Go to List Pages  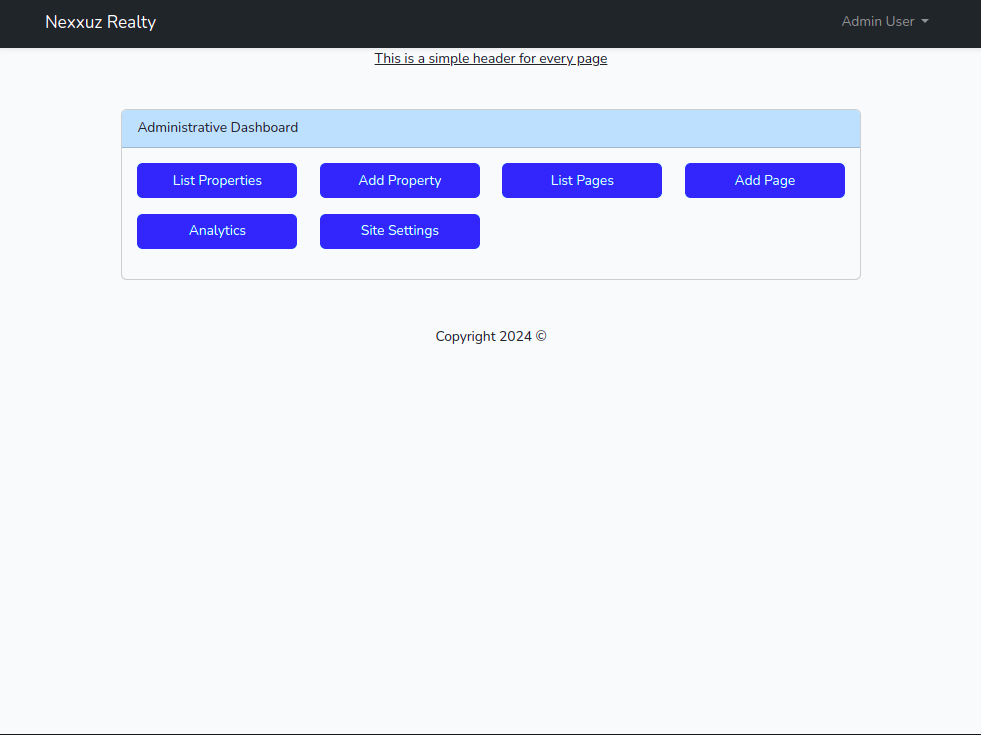[582, 181]
